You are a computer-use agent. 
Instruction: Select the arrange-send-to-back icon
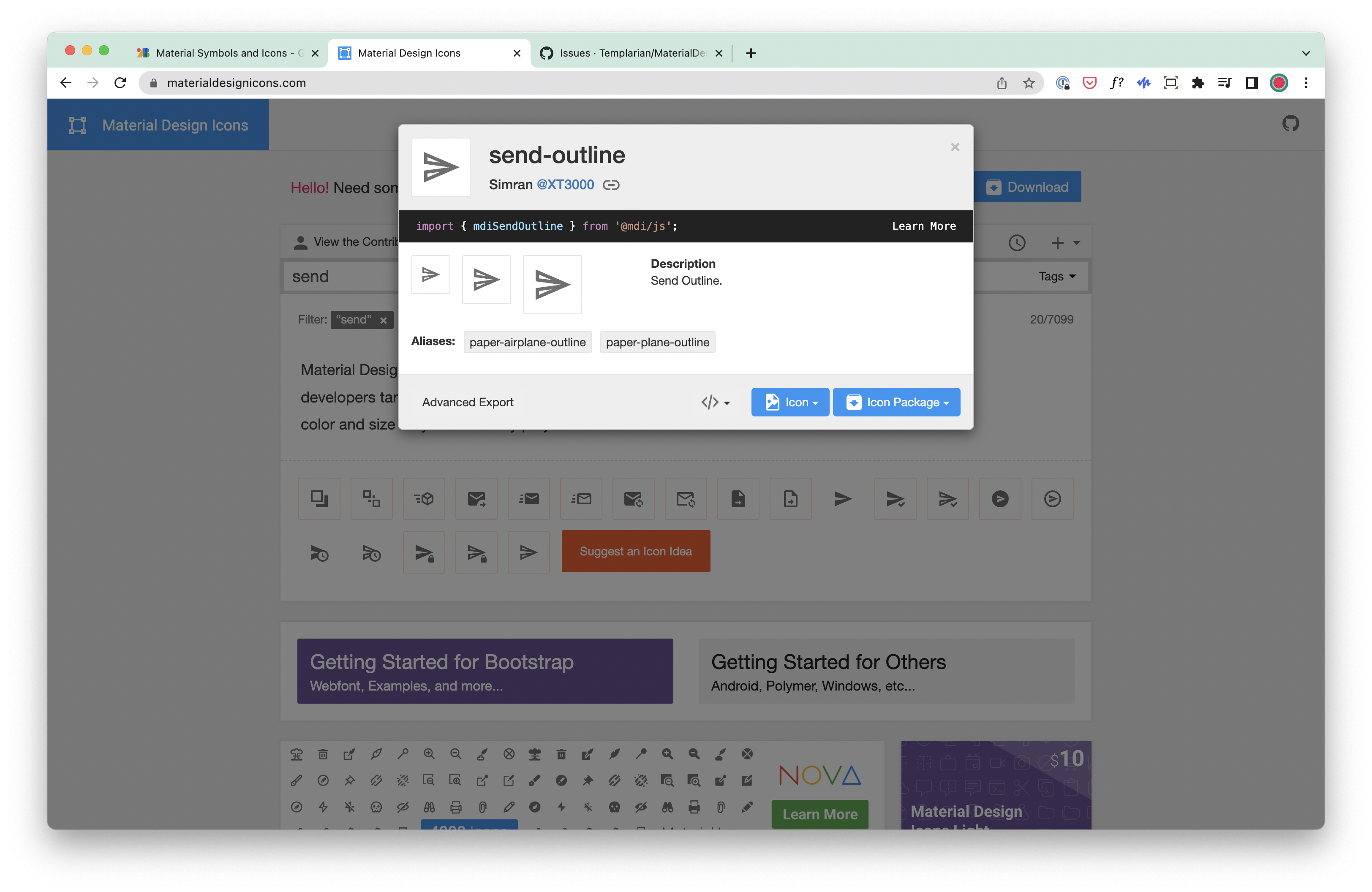point(371,498)
